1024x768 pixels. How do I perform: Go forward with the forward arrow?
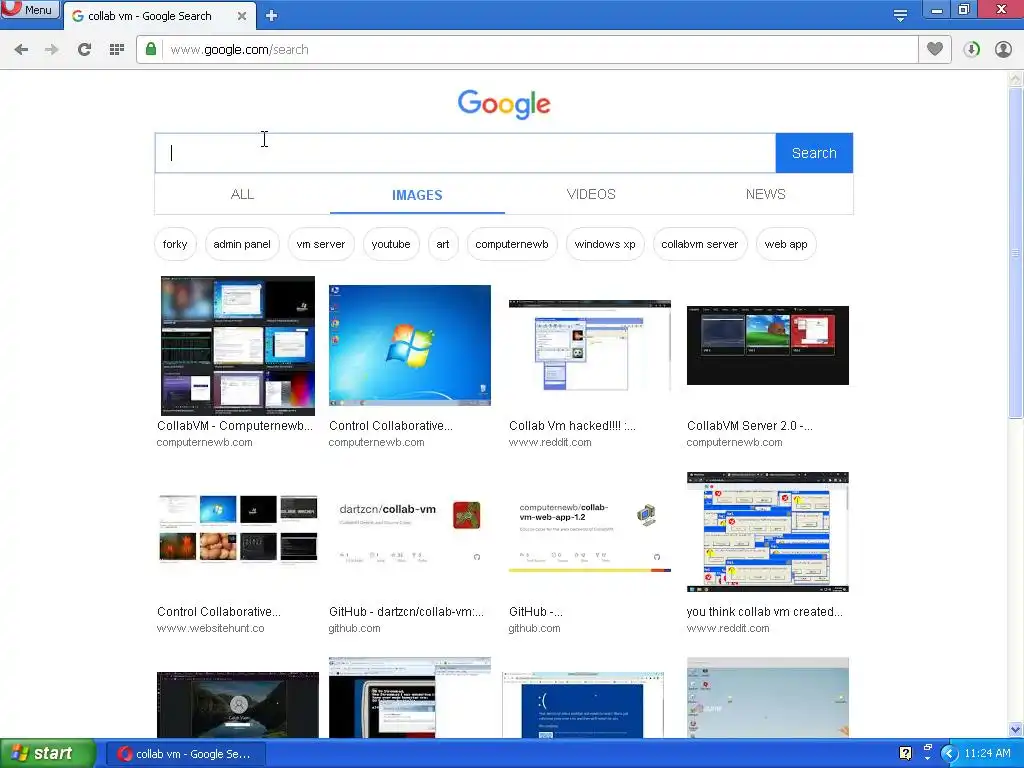(x=52, y=50)
